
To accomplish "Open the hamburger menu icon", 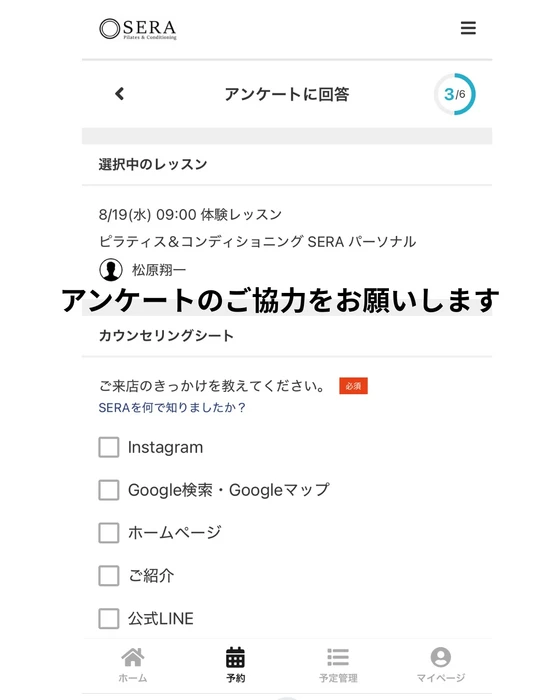I will point(468,28).
